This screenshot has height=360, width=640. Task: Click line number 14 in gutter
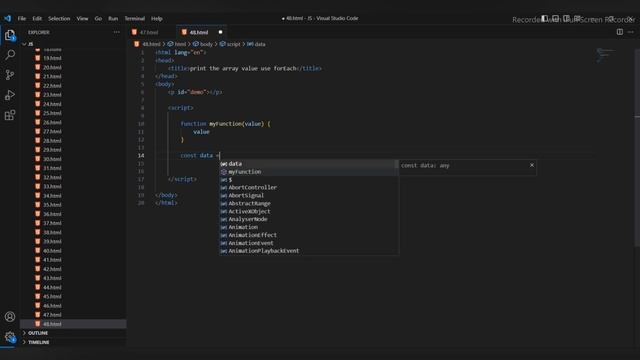[141, 156]
